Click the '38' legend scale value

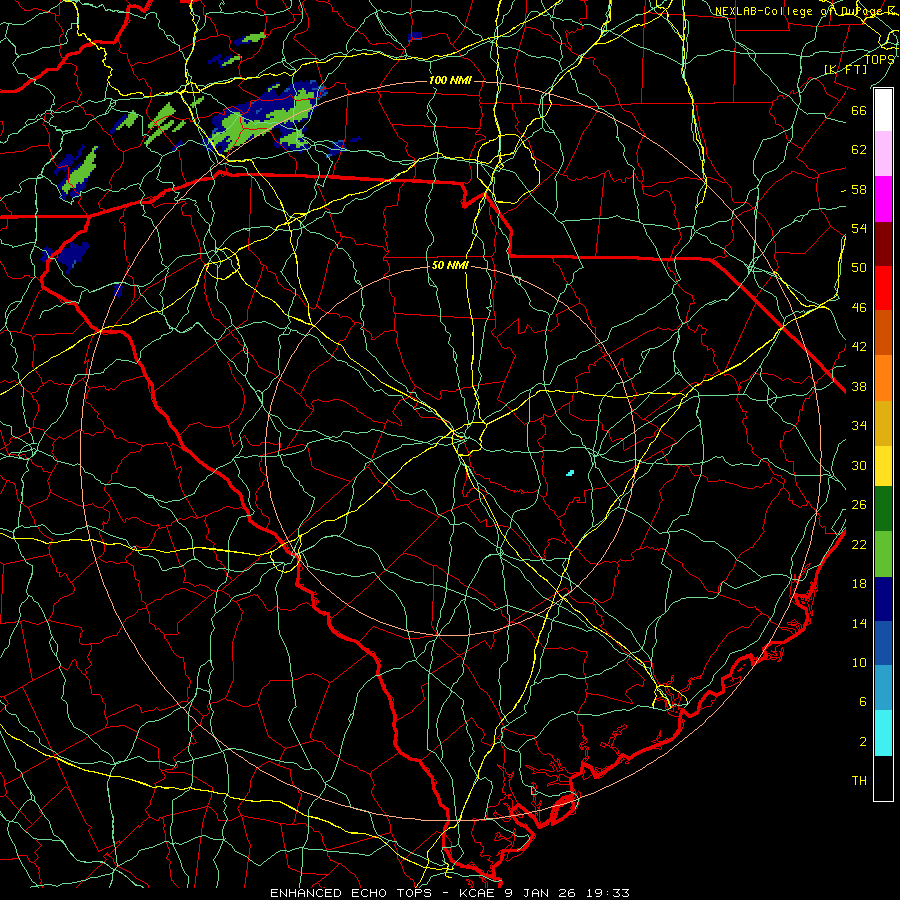[859, 386]
